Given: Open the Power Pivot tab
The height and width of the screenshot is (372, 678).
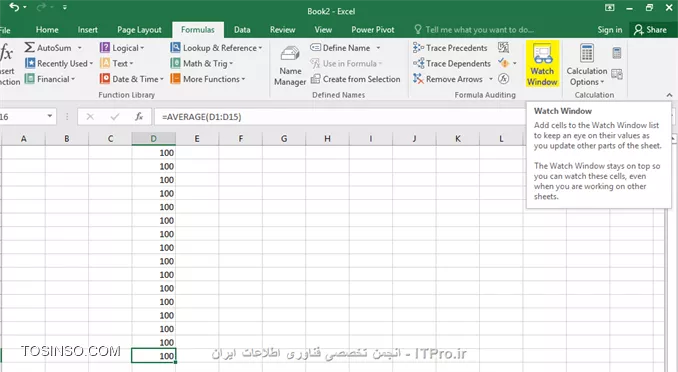Looking at the screenshot, I should pos(373,30).
